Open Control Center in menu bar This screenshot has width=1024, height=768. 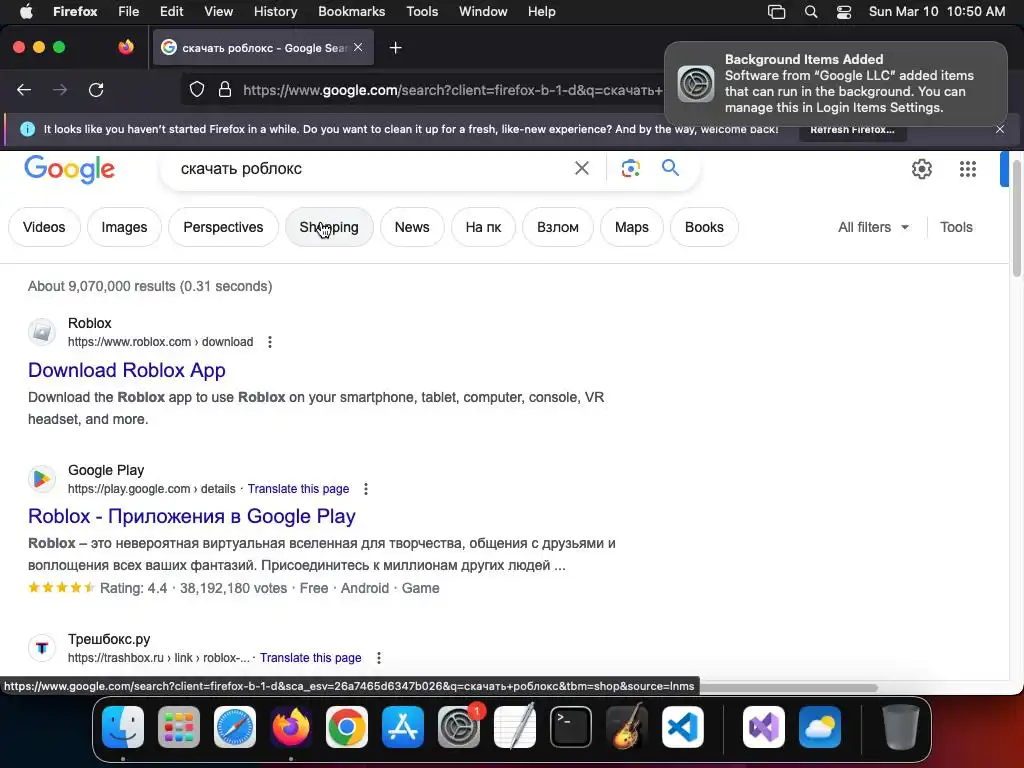[x=844, y=12]
